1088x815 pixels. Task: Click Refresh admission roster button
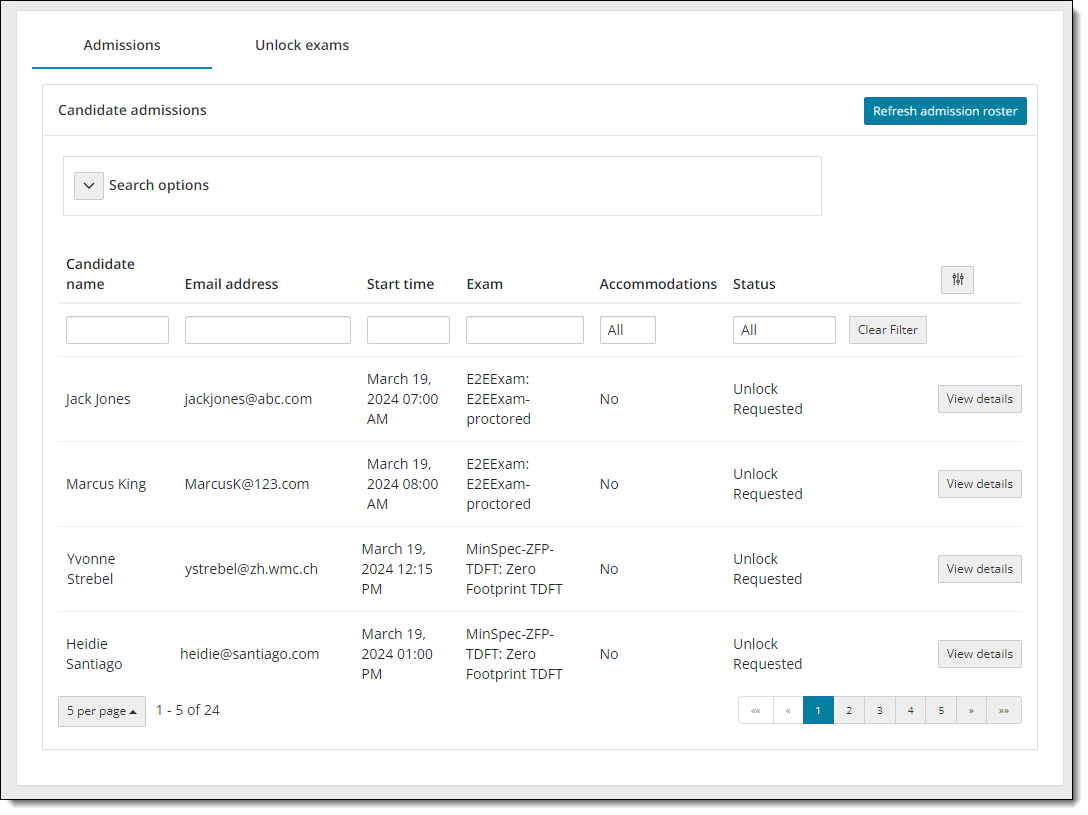tap(945, 111)
